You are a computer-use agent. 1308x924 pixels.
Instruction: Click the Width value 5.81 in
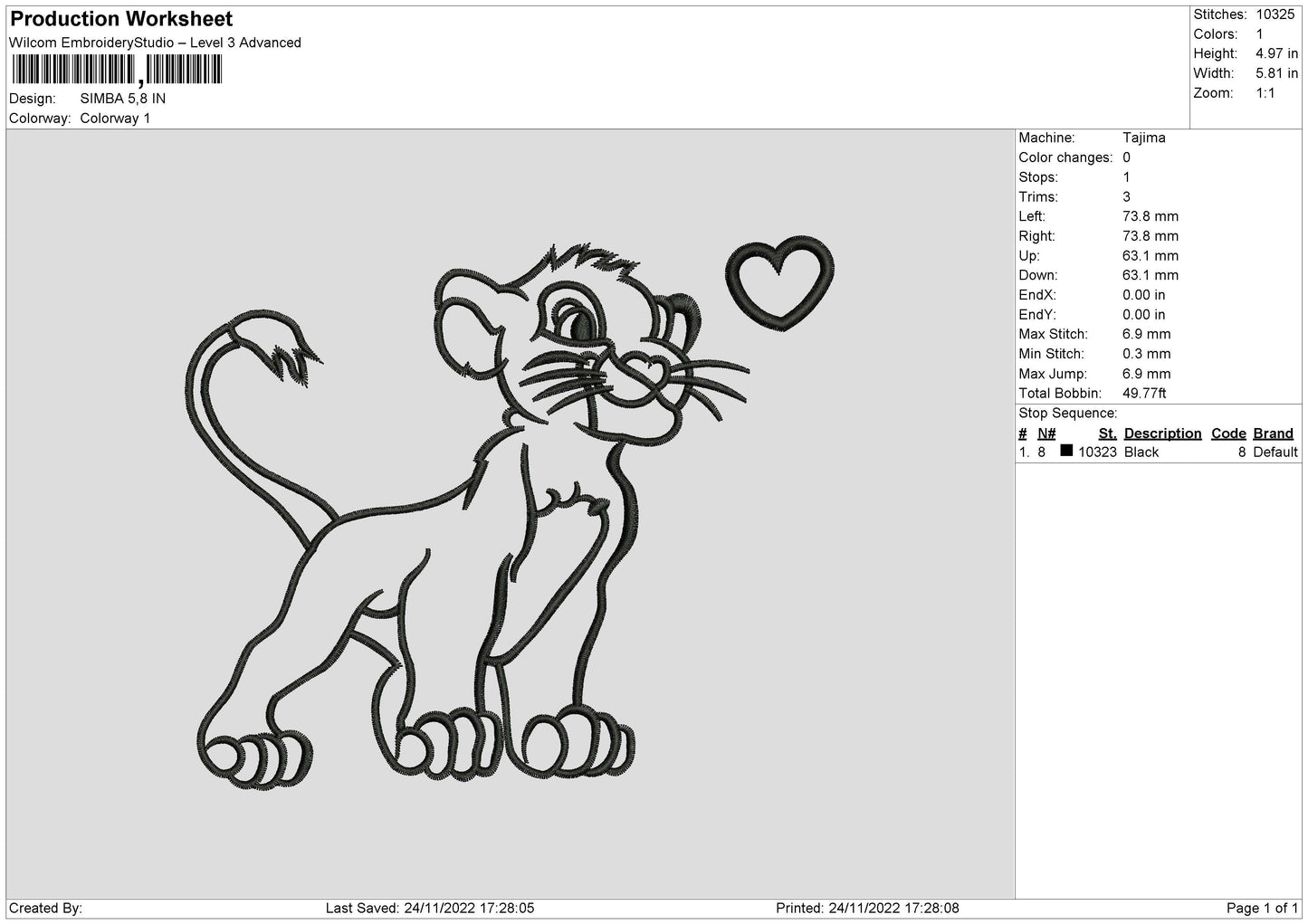pyautogui.click(x=1276, y=73)
